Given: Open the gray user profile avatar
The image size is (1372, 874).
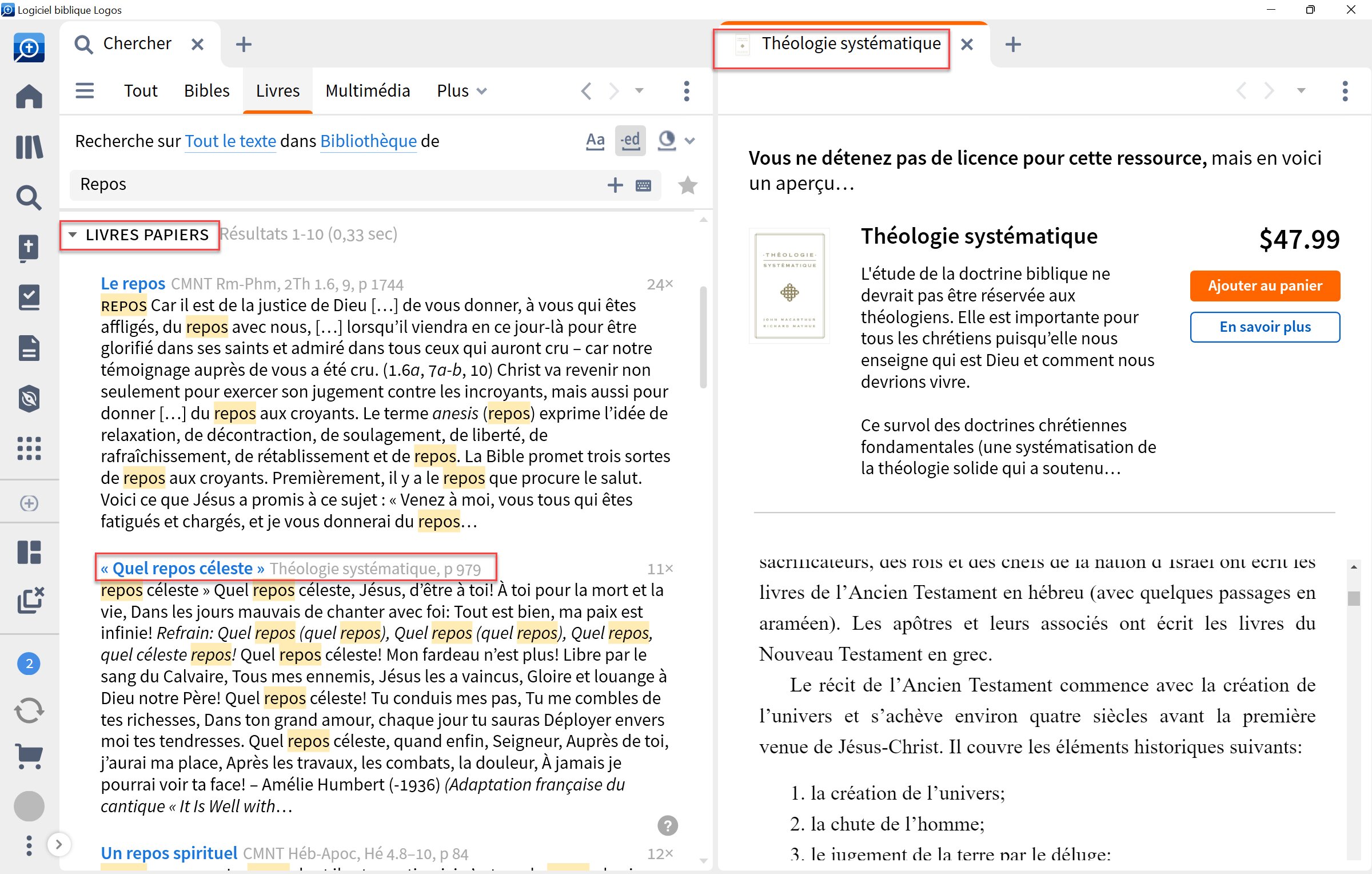Looking at the screenshot, I should click(29, 807).
